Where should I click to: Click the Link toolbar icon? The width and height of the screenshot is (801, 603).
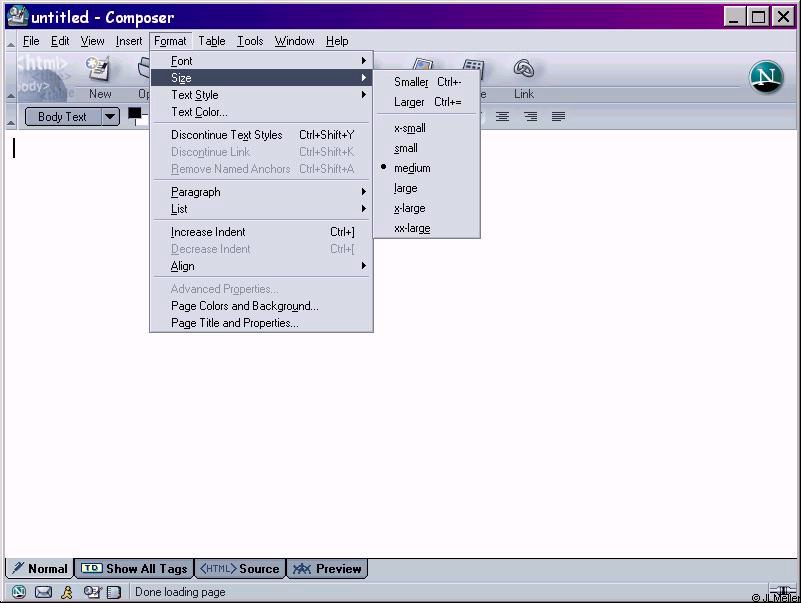coord(524,69)
